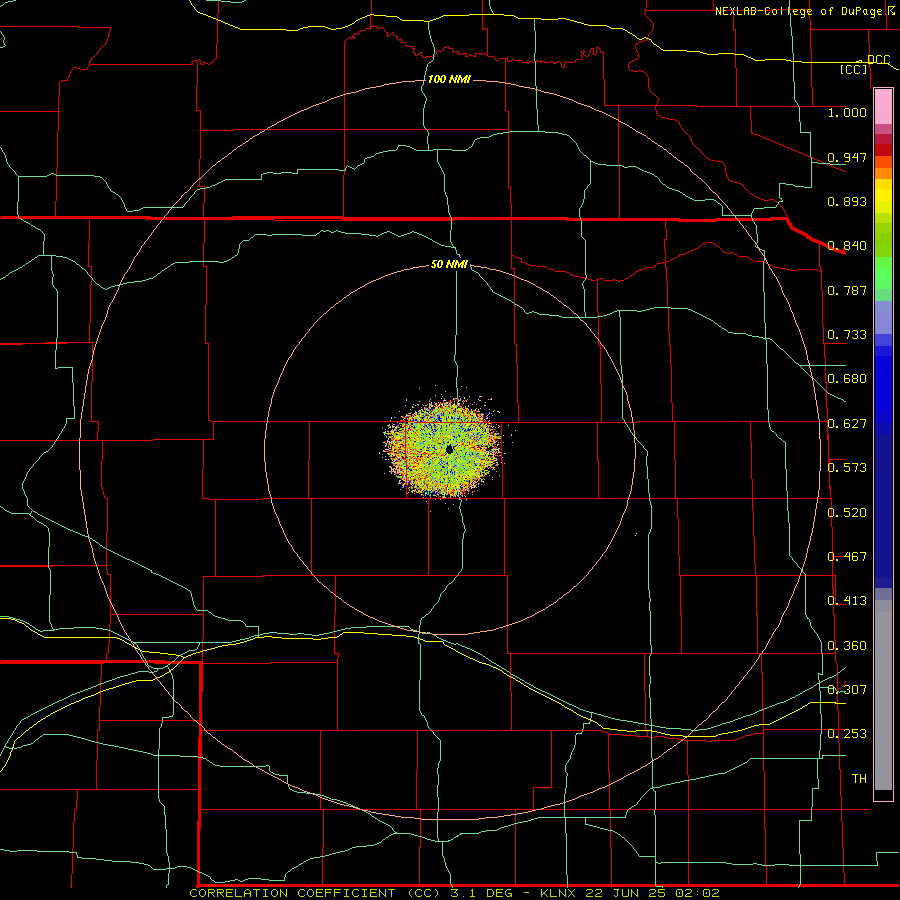Select the 0.360 legend value

point(847,646)
